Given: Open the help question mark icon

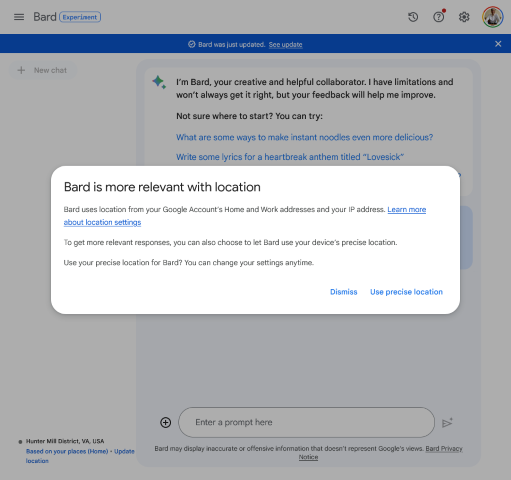Looking at the screenshot, I should pos(439,17).
